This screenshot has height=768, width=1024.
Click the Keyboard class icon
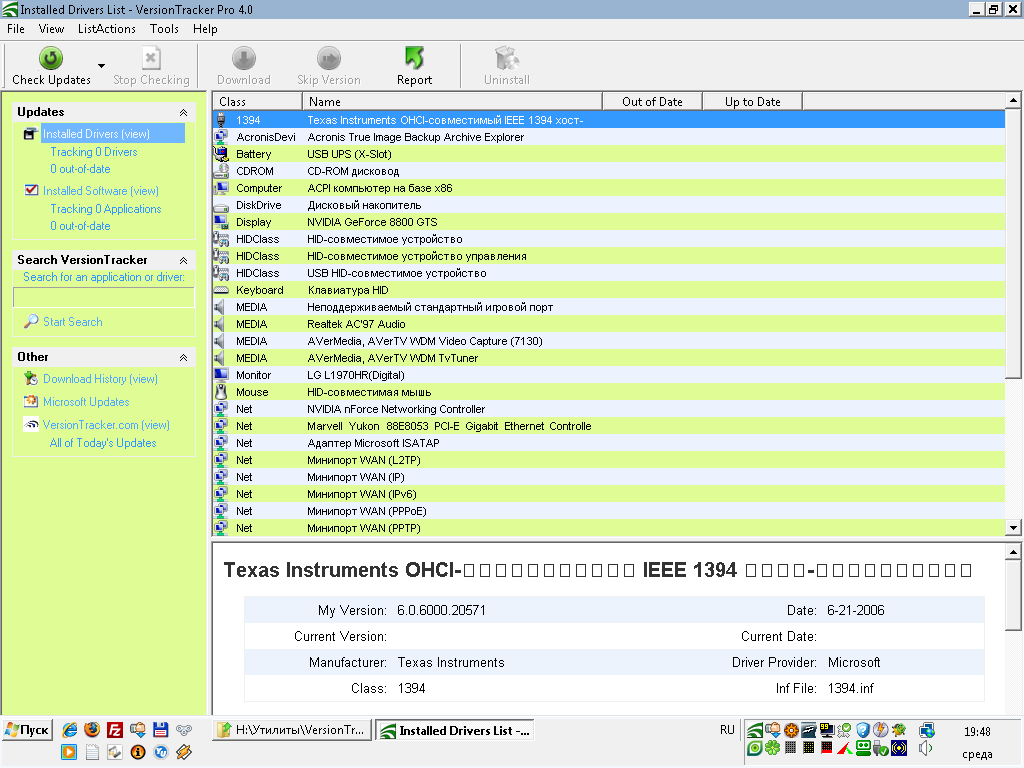[x=221, y=290]
